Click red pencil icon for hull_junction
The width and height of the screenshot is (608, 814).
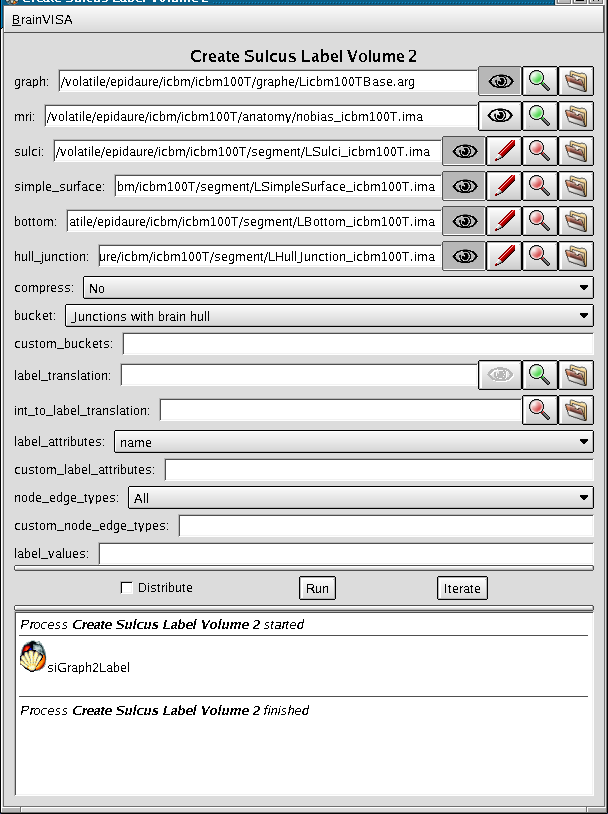point(505,256)
